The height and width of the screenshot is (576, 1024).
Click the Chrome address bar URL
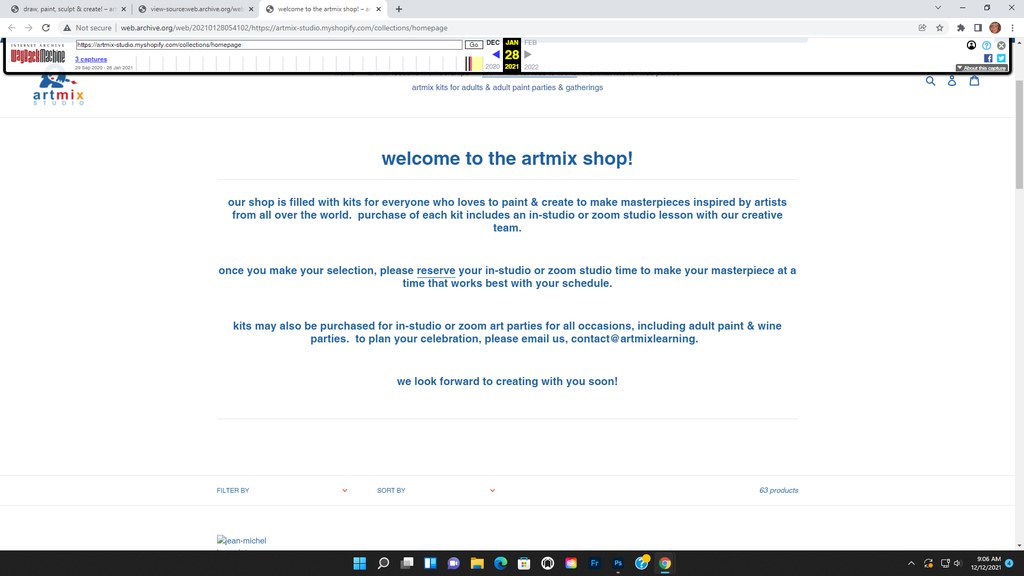tap(284, 27)
